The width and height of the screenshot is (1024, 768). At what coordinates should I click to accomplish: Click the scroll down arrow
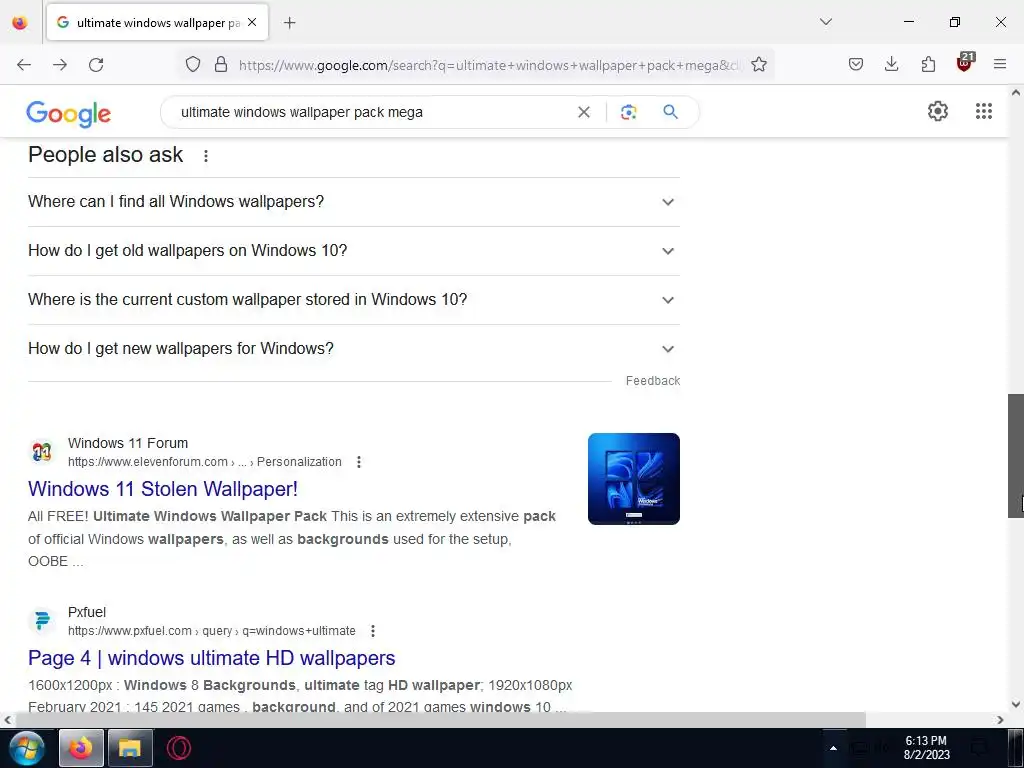(x=1016, y=705)
